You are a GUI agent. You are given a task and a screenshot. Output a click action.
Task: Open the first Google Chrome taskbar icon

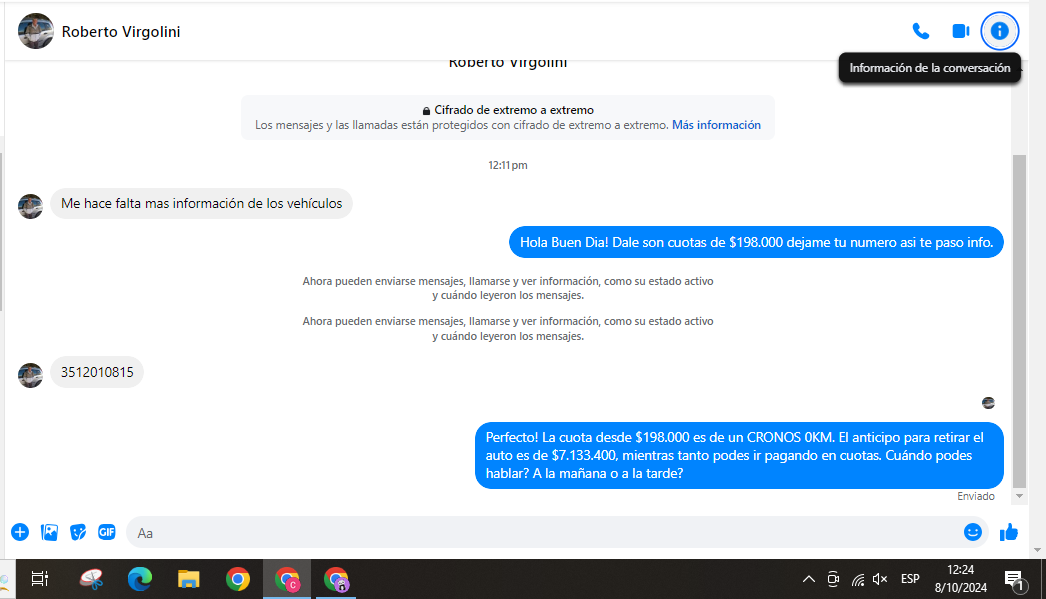[237, 579]
